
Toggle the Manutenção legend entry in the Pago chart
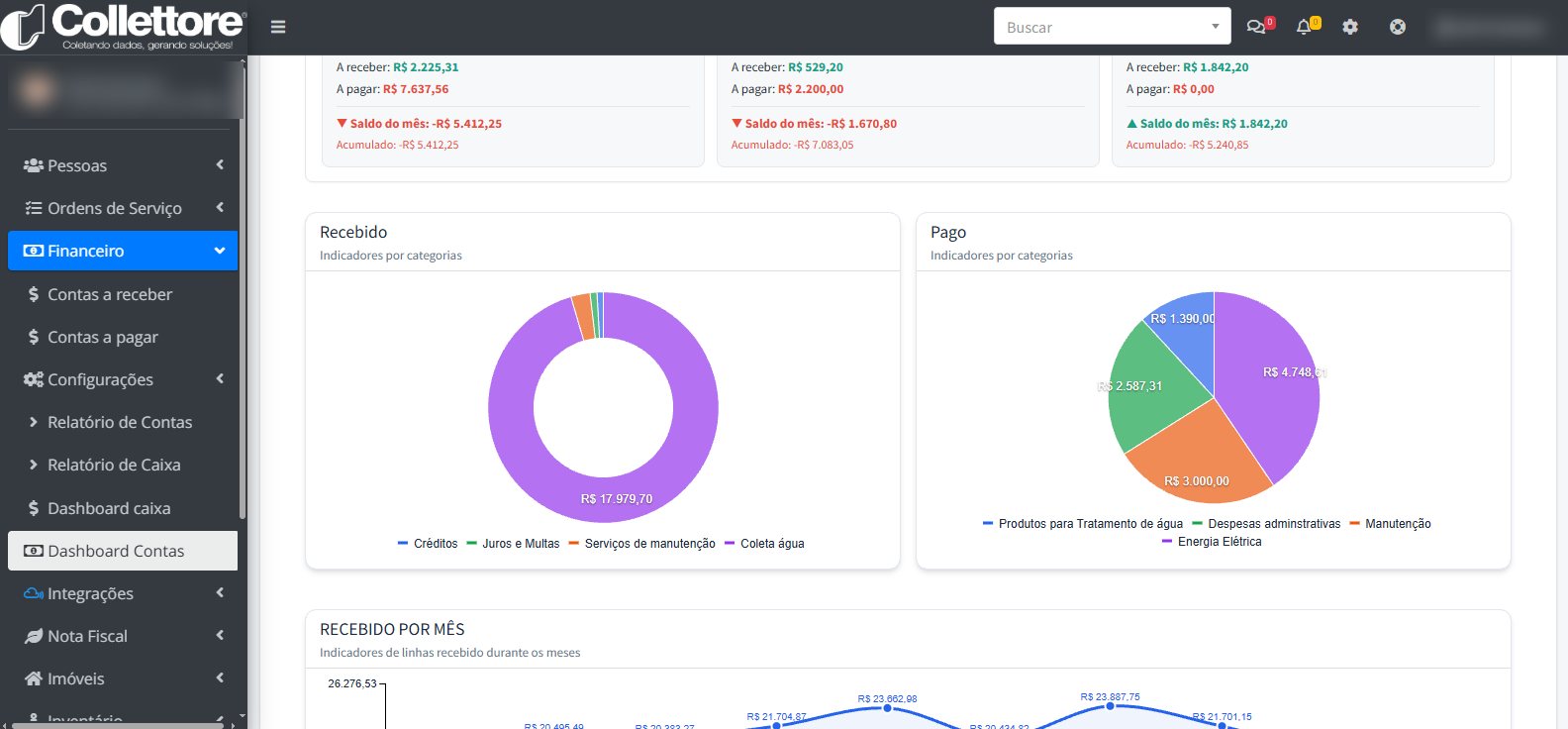pos(1390,524)
